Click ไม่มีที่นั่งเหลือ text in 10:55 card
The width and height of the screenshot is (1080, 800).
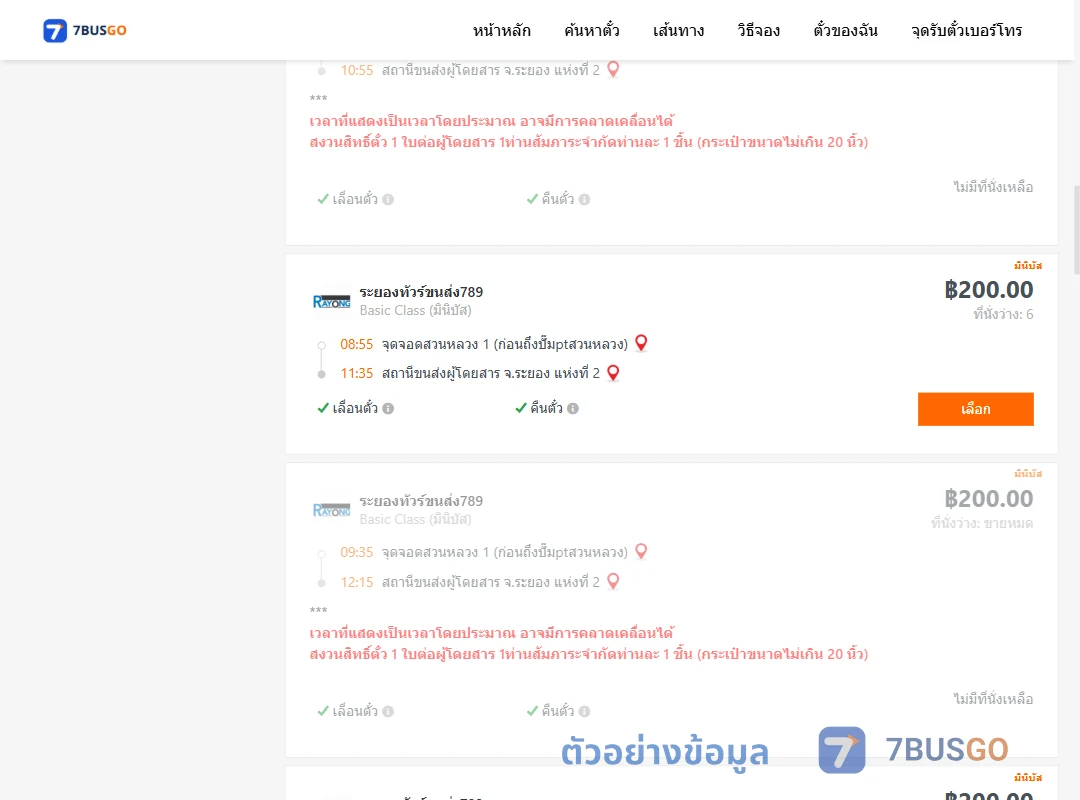coord(993,187)
